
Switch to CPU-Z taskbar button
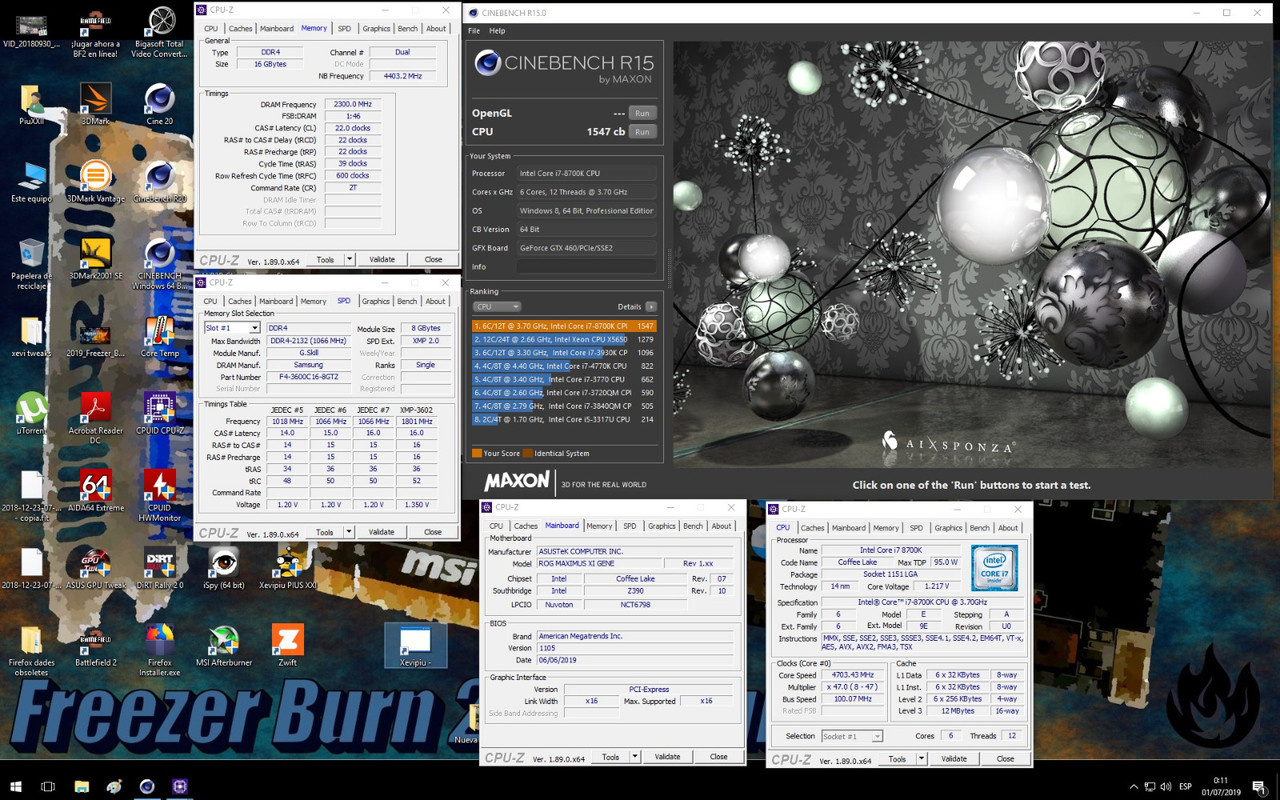click(x=180, y=787)
